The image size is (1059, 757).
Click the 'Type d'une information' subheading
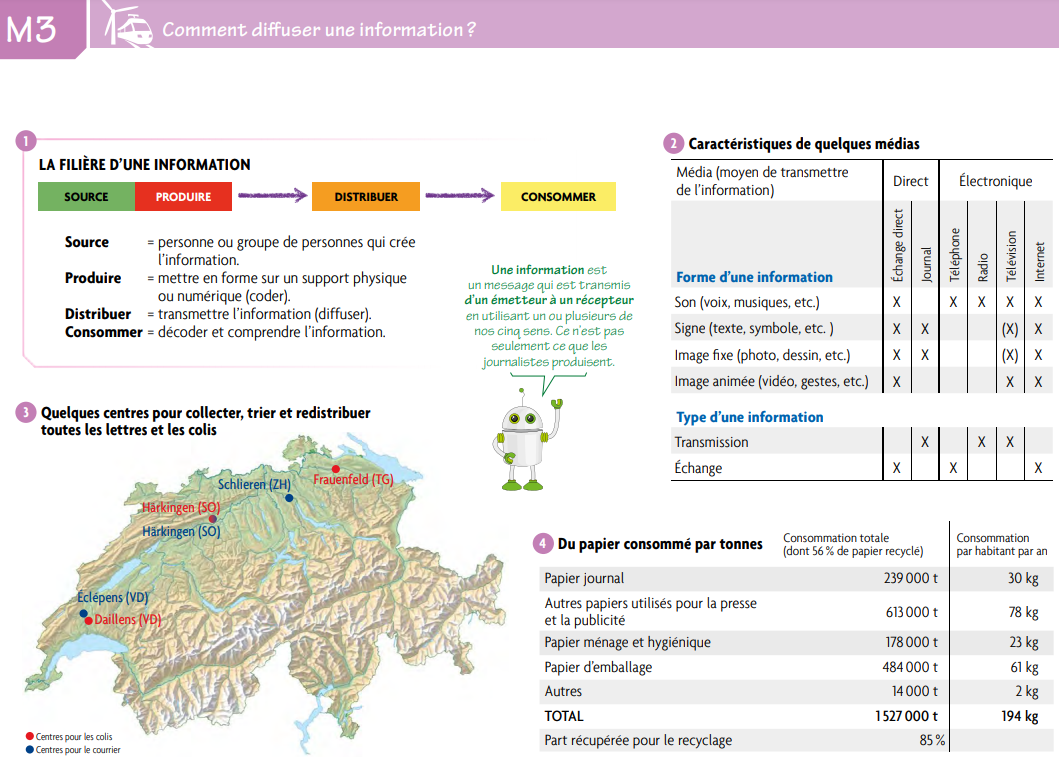(x=750, y=417)
